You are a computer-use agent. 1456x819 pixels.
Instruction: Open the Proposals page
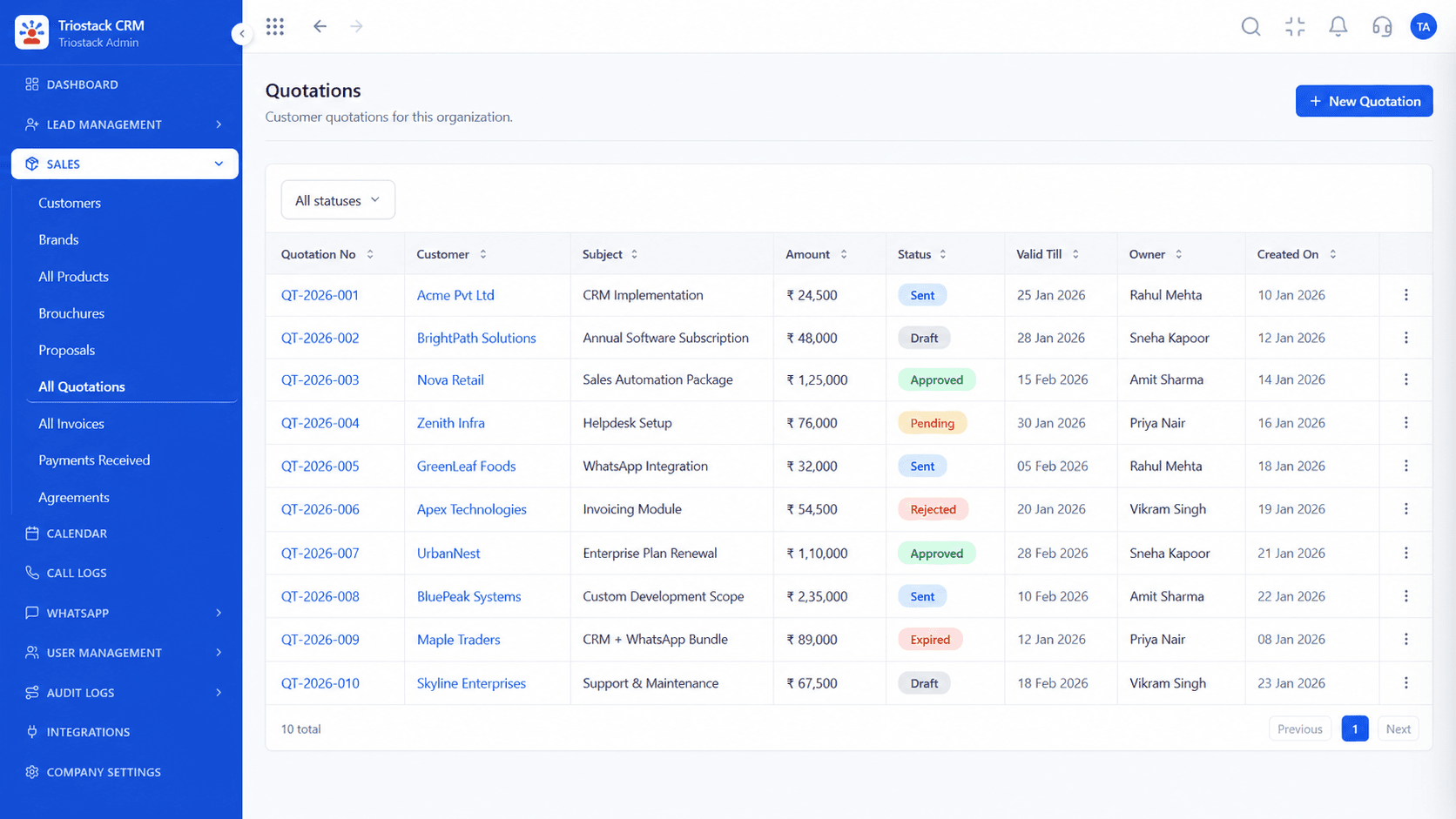67,350
